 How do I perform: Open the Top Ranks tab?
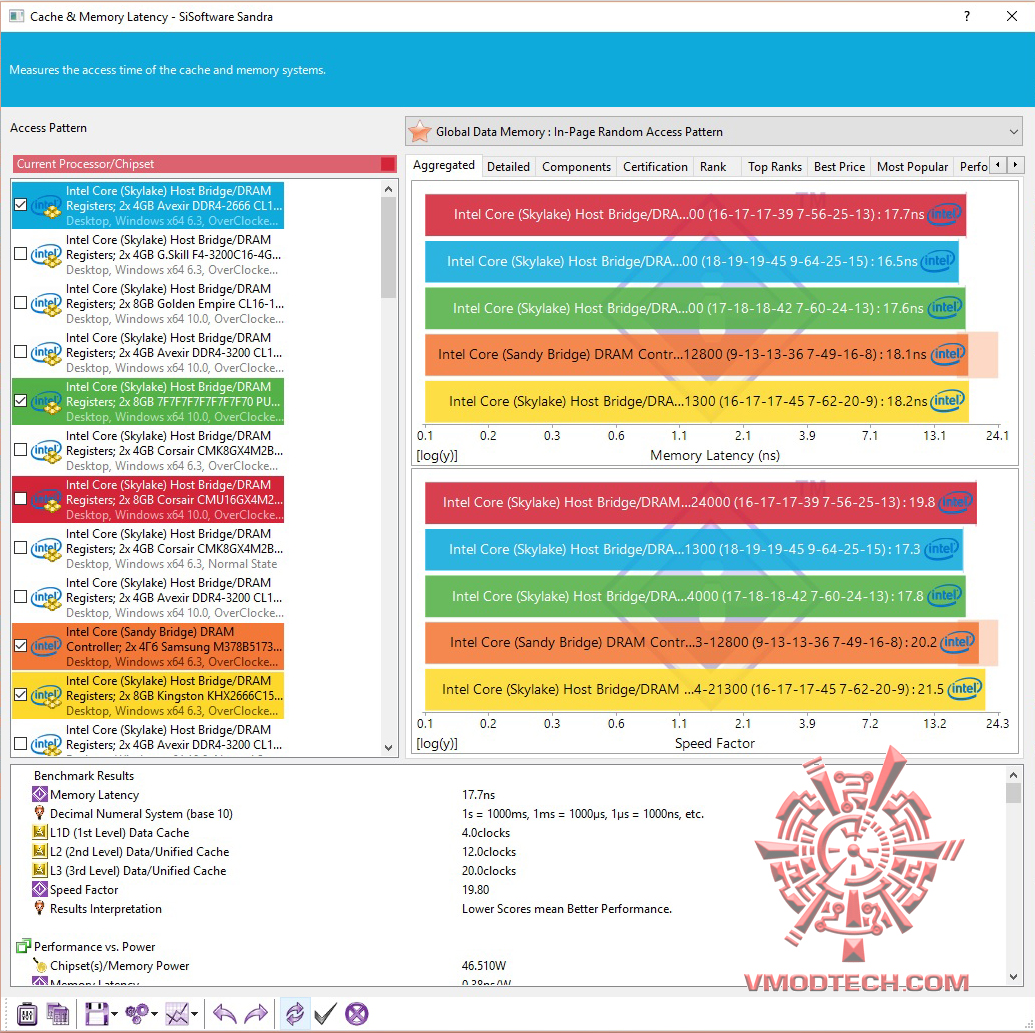coord(774,167)
